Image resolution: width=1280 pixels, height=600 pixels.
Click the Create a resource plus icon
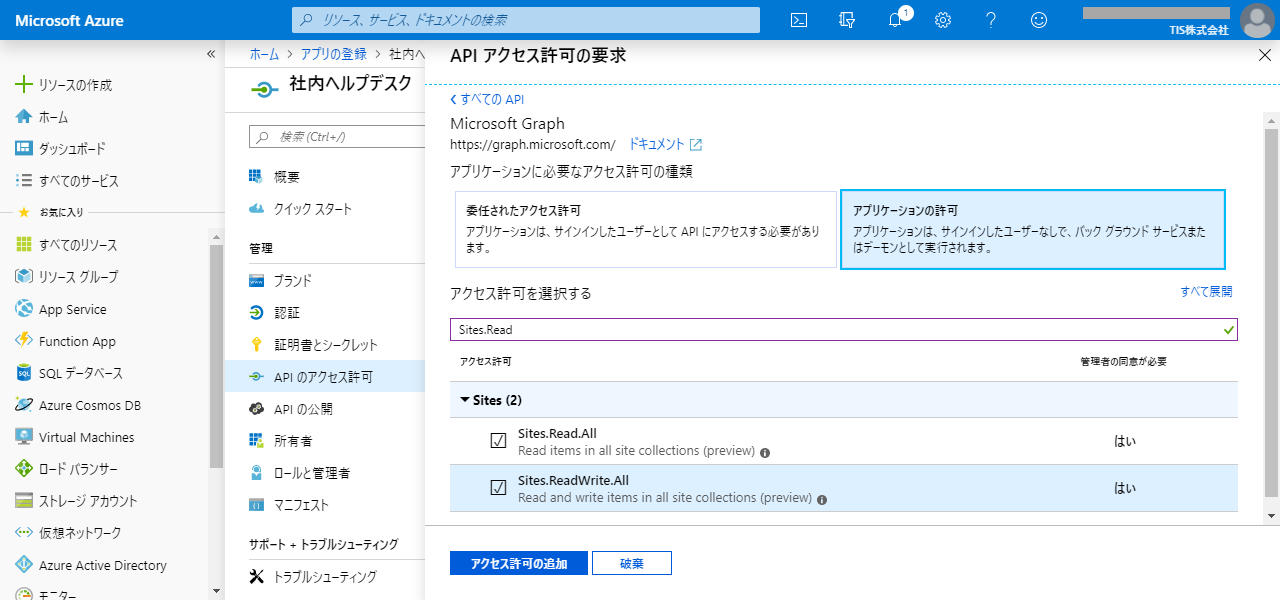coord(24,85)
